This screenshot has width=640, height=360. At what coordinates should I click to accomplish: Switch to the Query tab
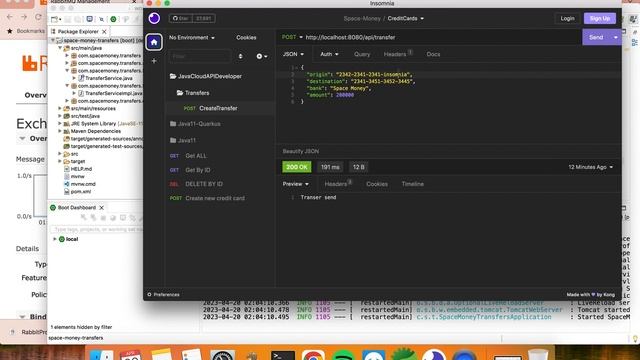click(x=362, y=54)
